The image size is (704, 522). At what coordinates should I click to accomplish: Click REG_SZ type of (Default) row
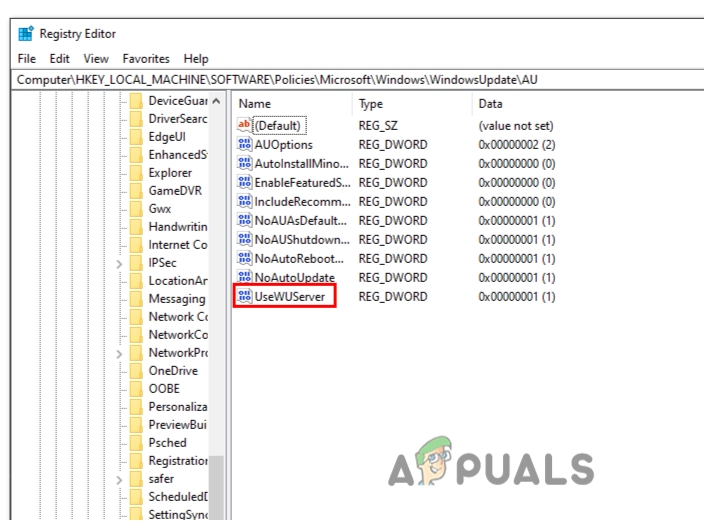378,126
